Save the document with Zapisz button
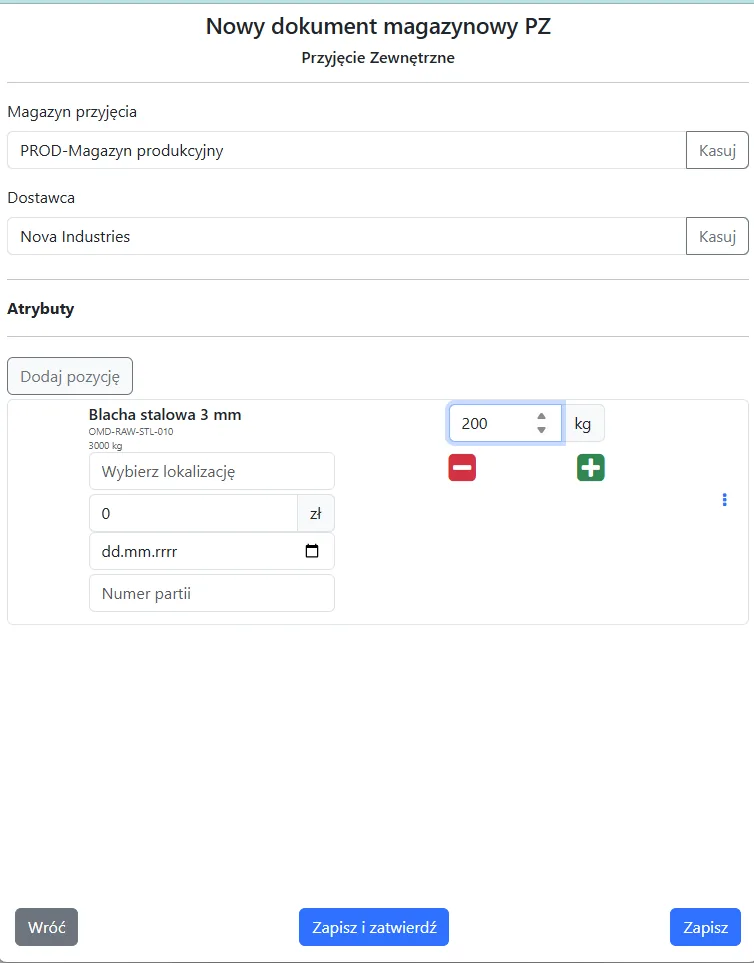Image resolution: width=754 pixels, height=963 pixels. pos(705,927)
